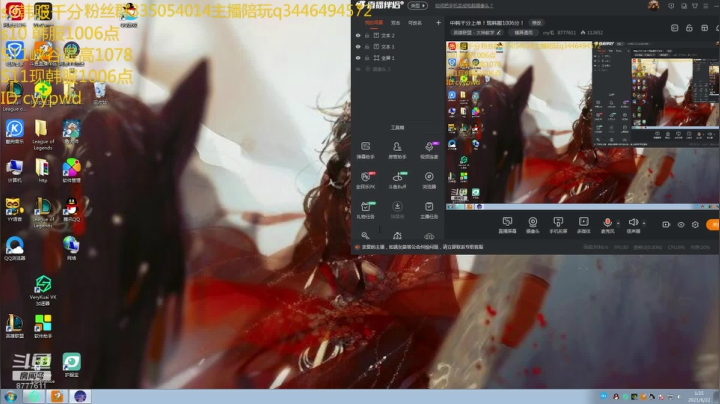Add camera source (摄像头)

(x=533, y=225)
